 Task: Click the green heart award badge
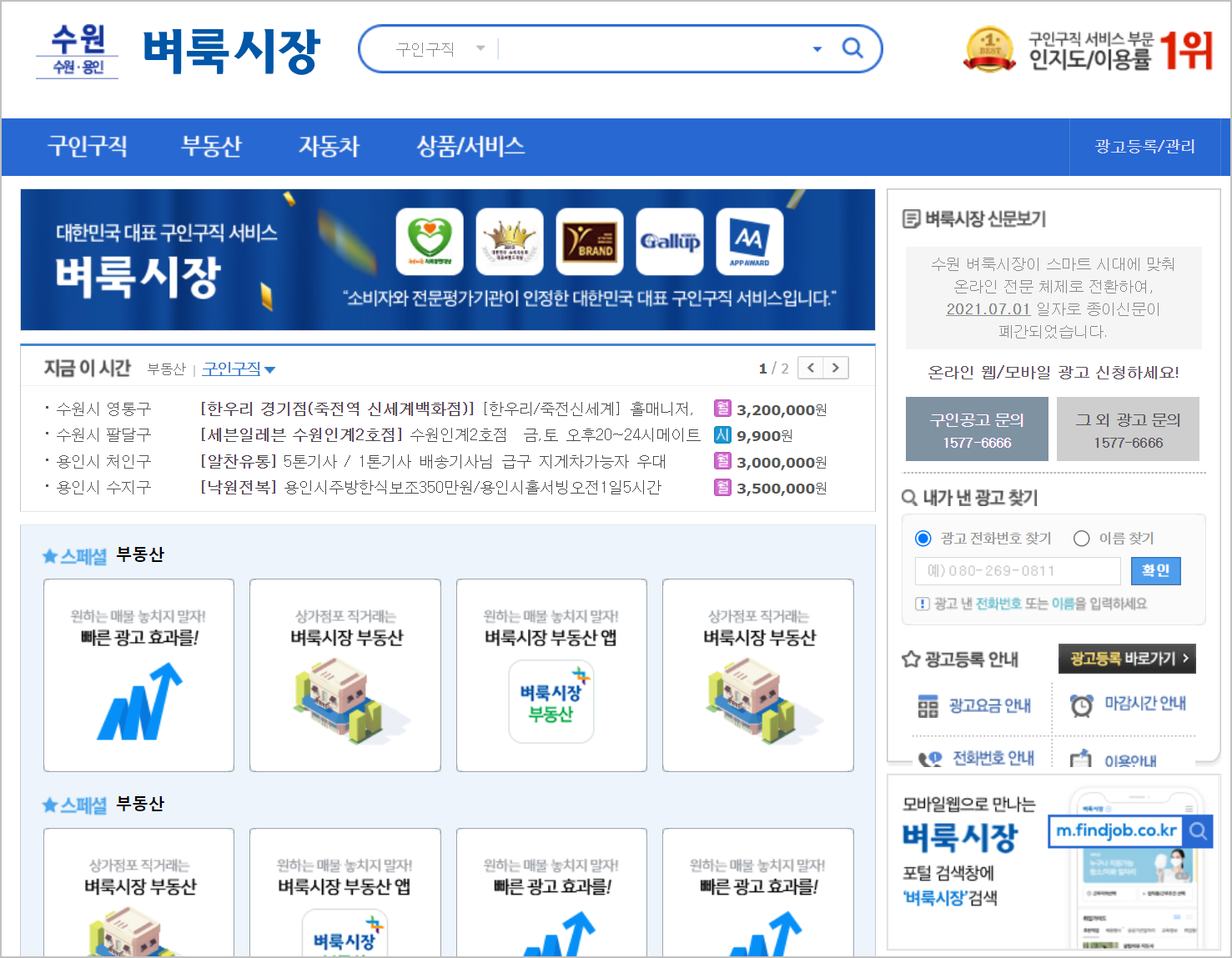(x=430, y=241)
